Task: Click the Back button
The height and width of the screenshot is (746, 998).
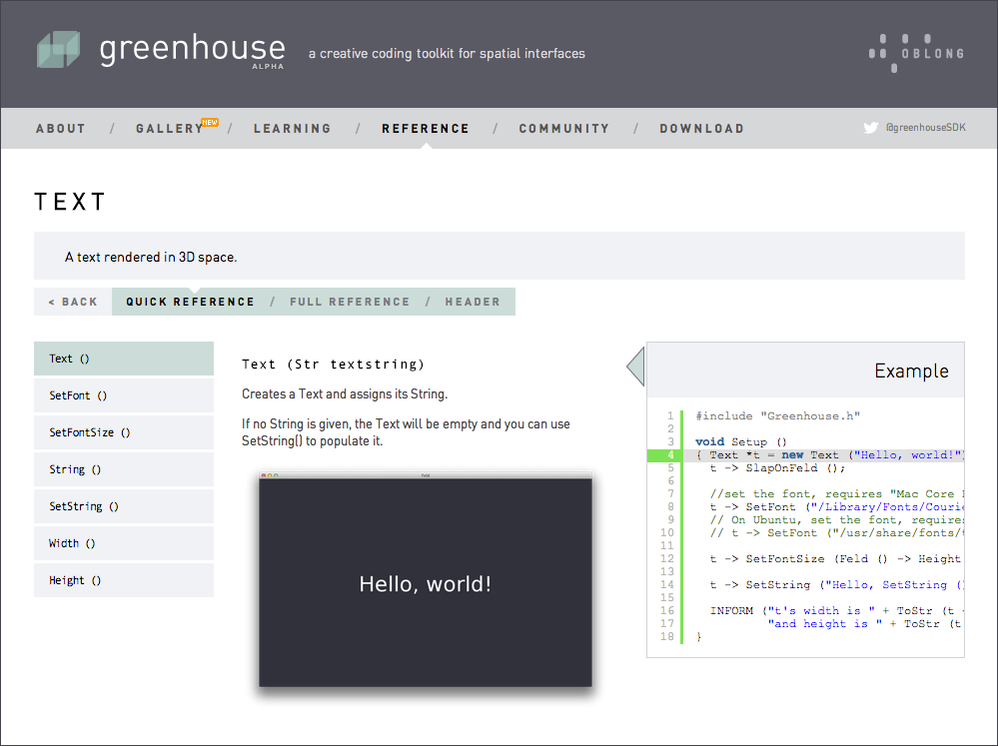Action: tap(73, 302)
